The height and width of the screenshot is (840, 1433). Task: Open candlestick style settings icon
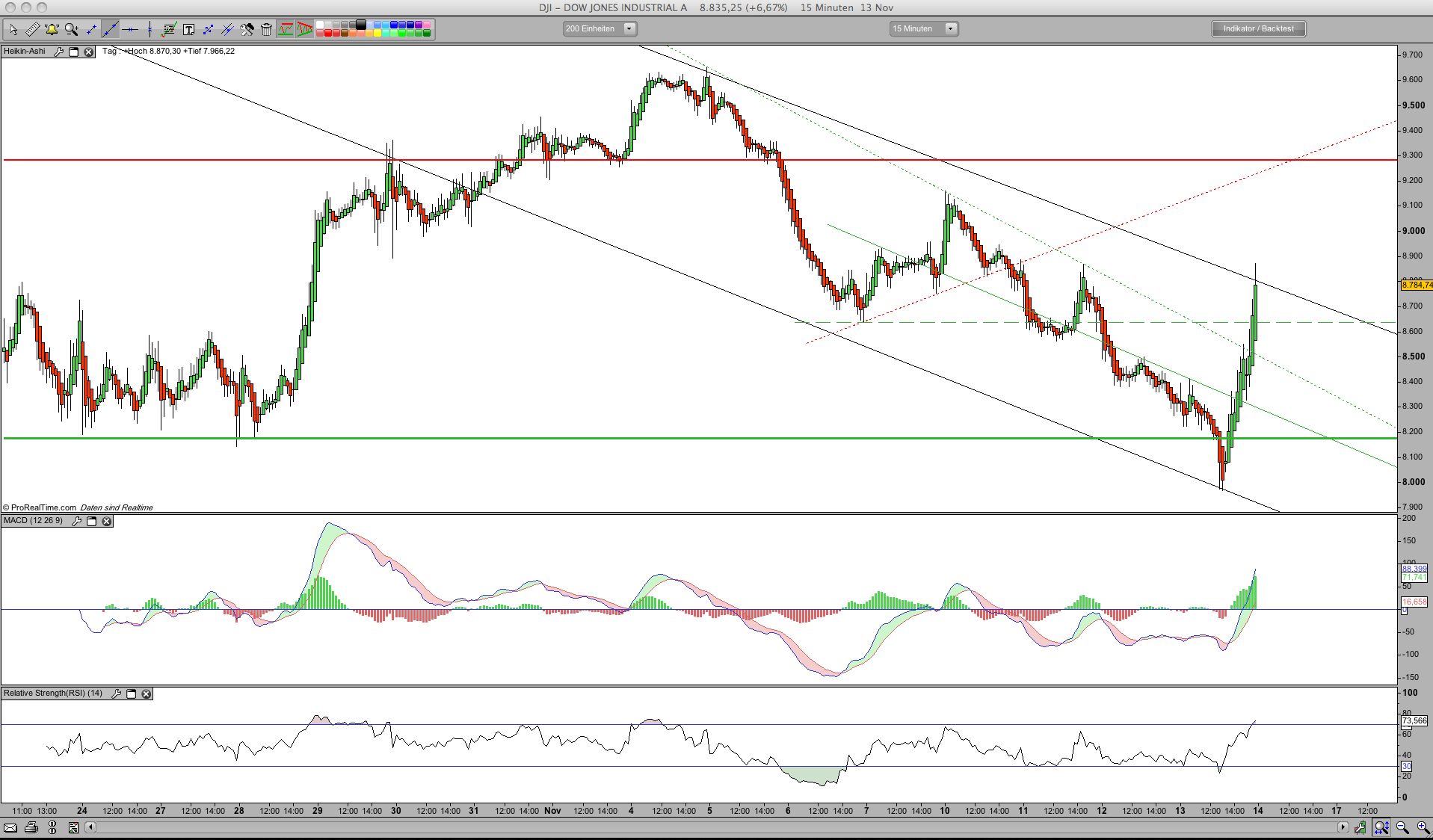(x=1360, y=827)
